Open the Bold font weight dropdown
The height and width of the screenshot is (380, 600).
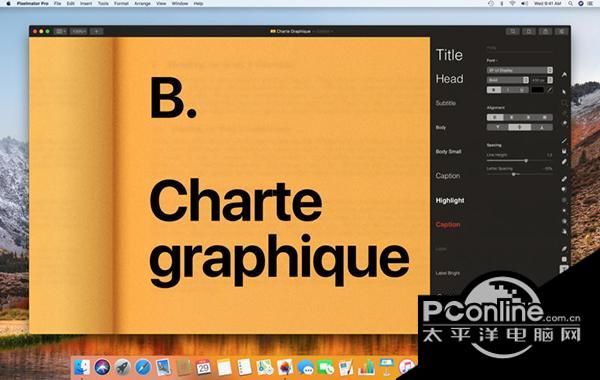(x=507, y=80)
